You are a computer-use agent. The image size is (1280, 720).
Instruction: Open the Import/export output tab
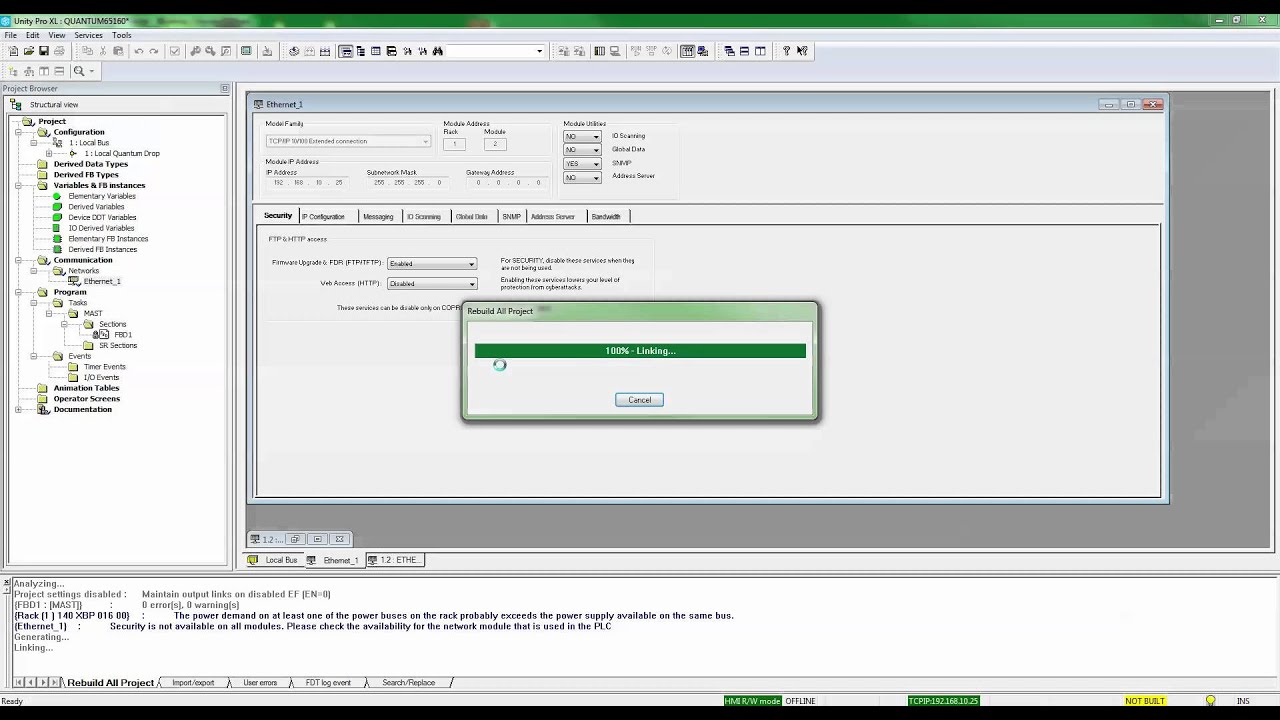coord(193,683)
